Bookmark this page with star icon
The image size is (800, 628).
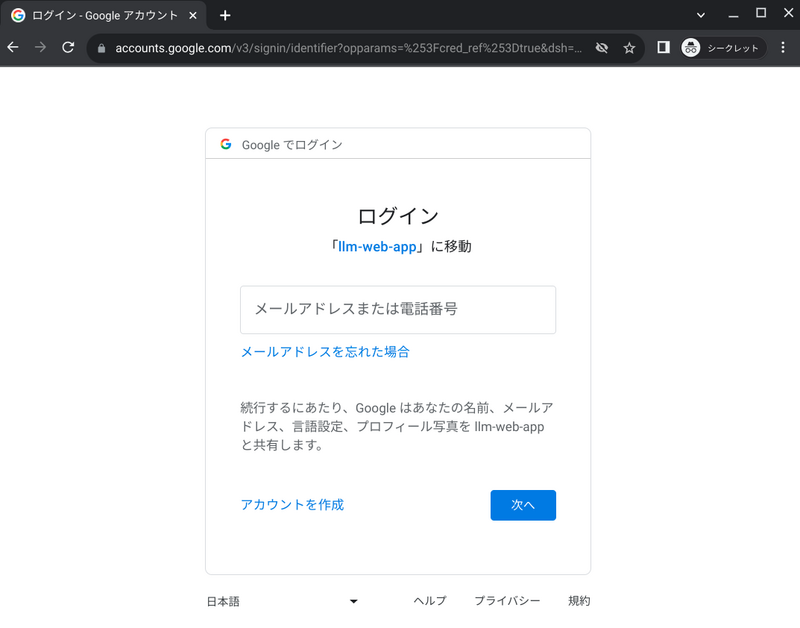coord(629,48)
